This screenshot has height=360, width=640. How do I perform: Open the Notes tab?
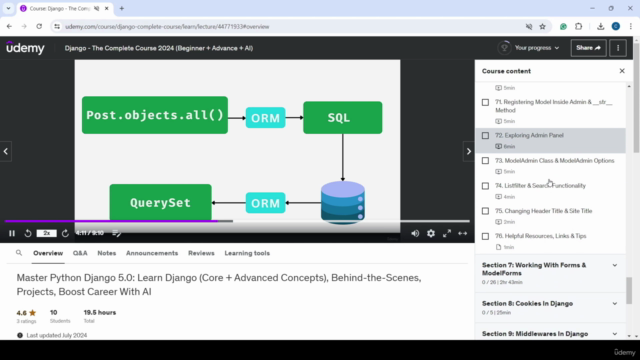point(107,253)
